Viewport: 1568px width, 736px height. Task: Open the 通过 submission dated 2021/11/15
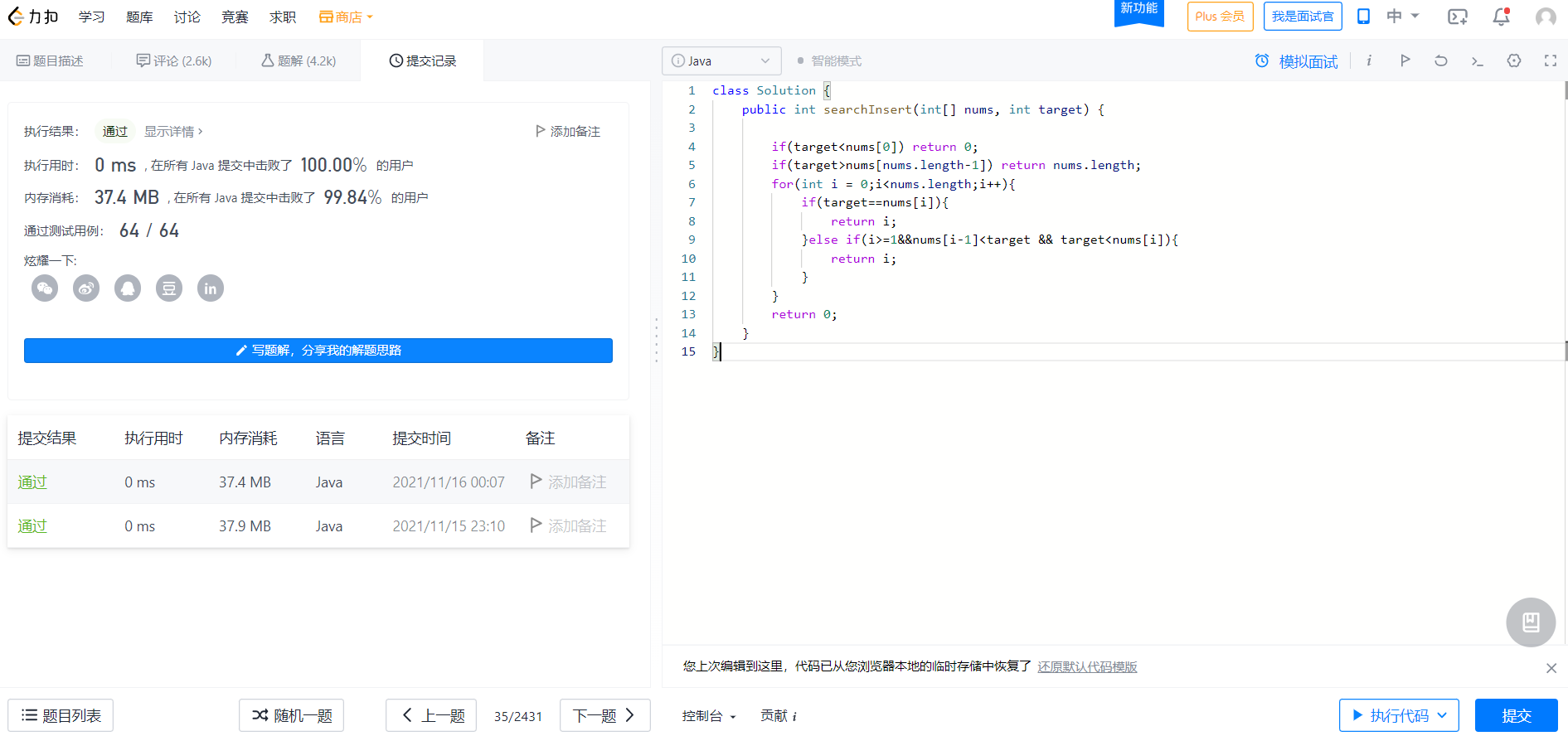[32, 525]
